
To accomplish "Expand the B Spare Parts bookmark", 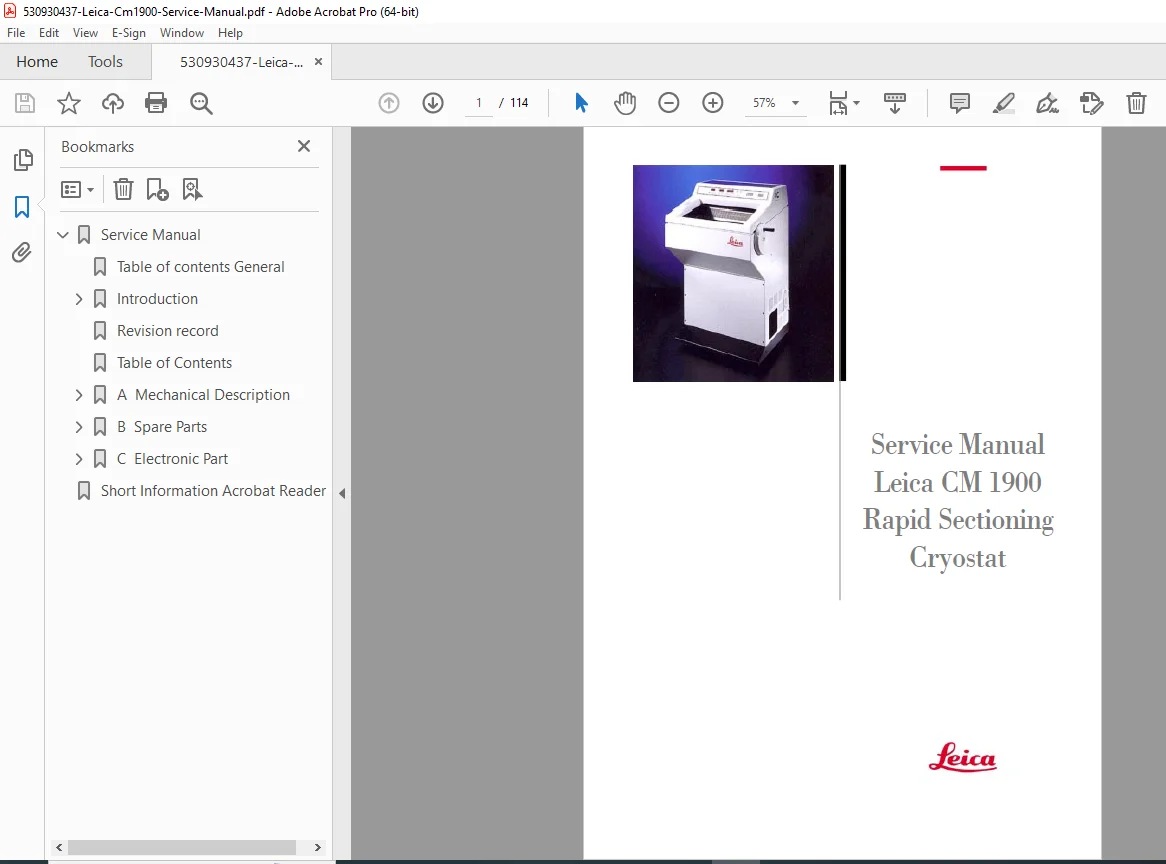I will coord(79,427).
